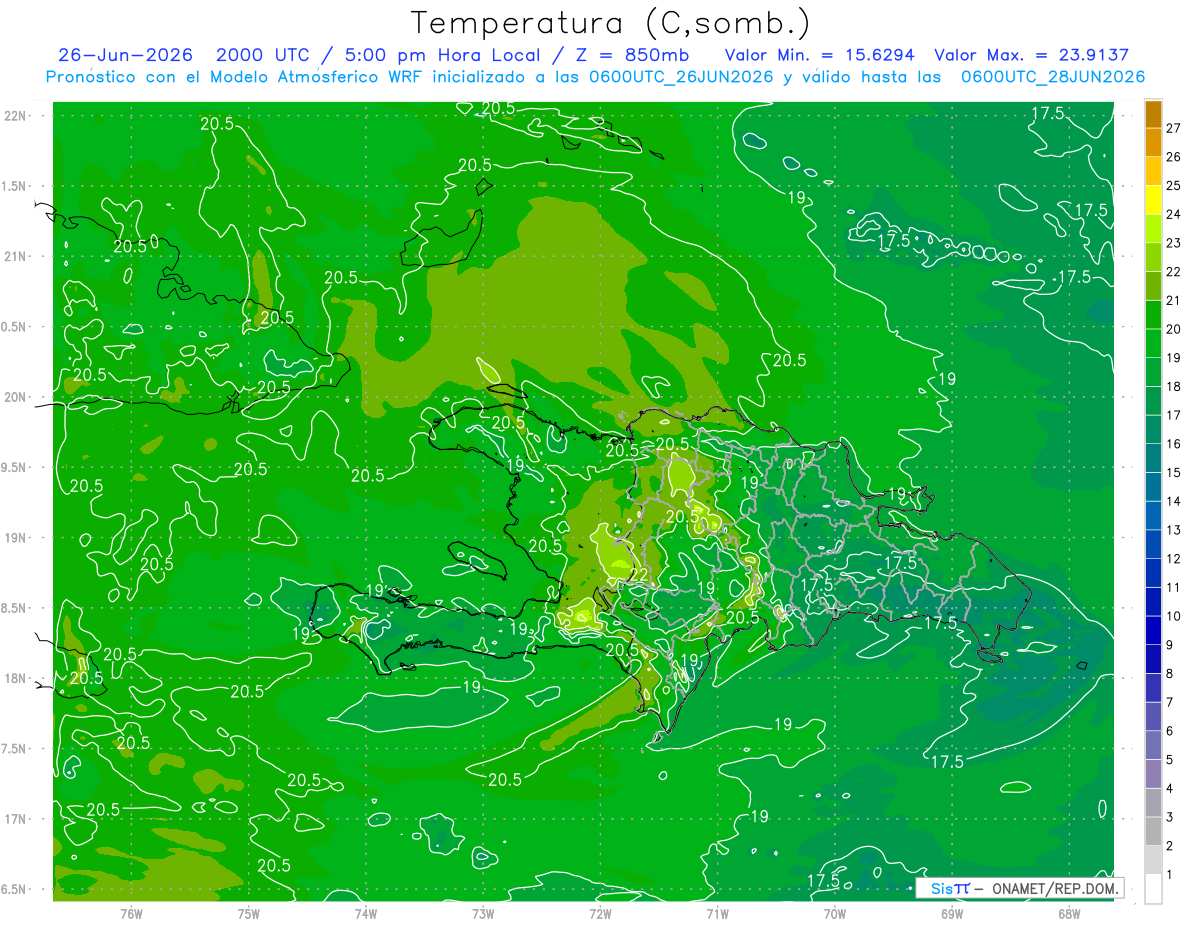Click the legend label "6"
The width and height of the screenshot is (1200, 927).
[1169, 731]
